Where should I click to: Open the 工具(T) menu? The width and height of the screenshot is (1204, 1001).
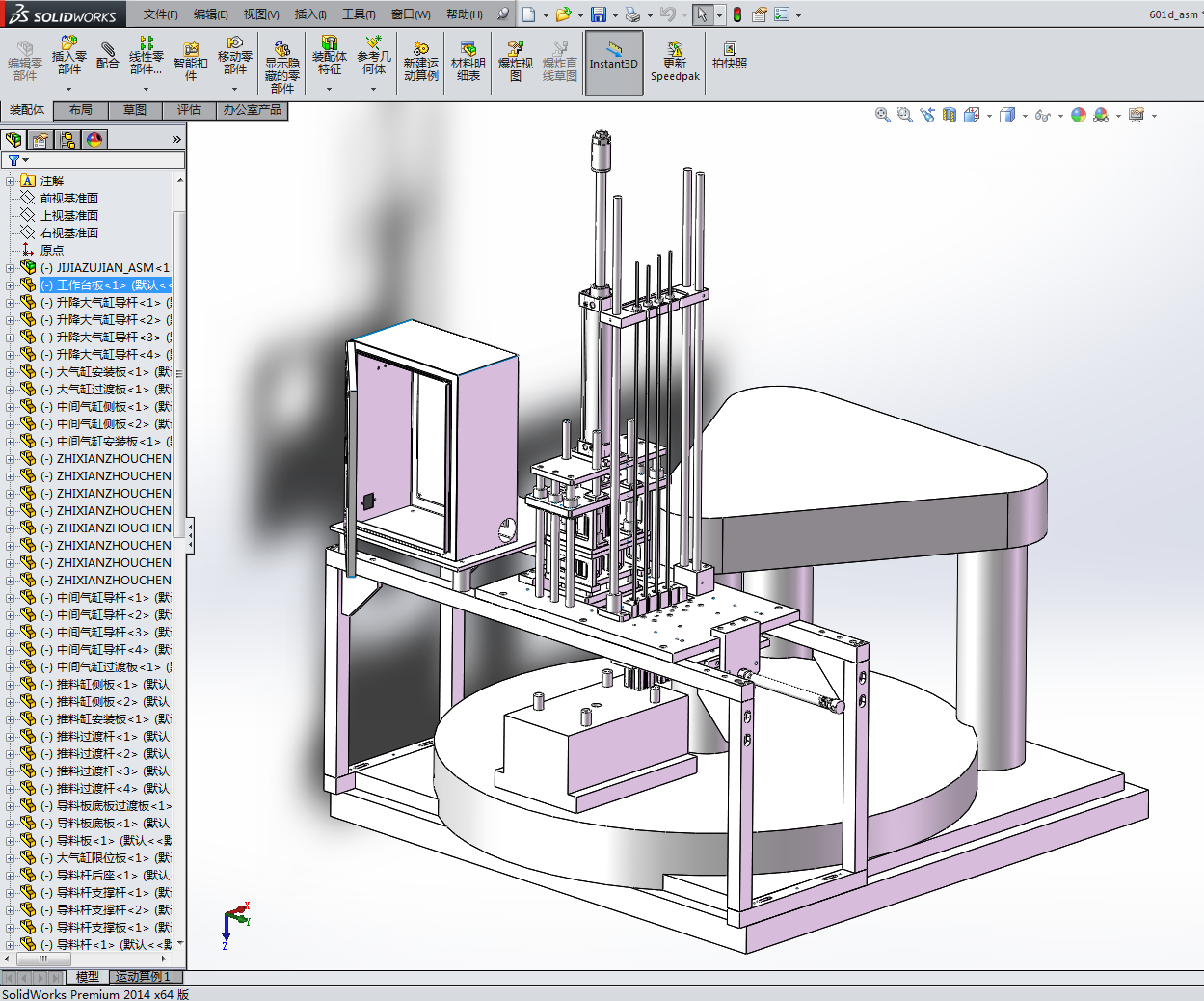click(359, 14)
